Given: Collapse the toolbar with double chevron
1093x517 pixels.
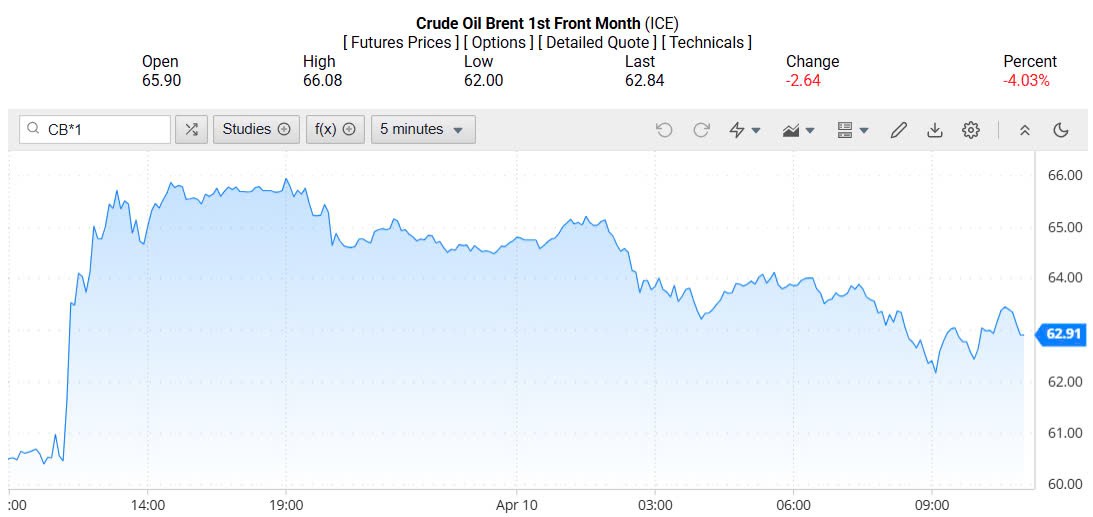Looking at the screenshot, I should [1024, 130].
